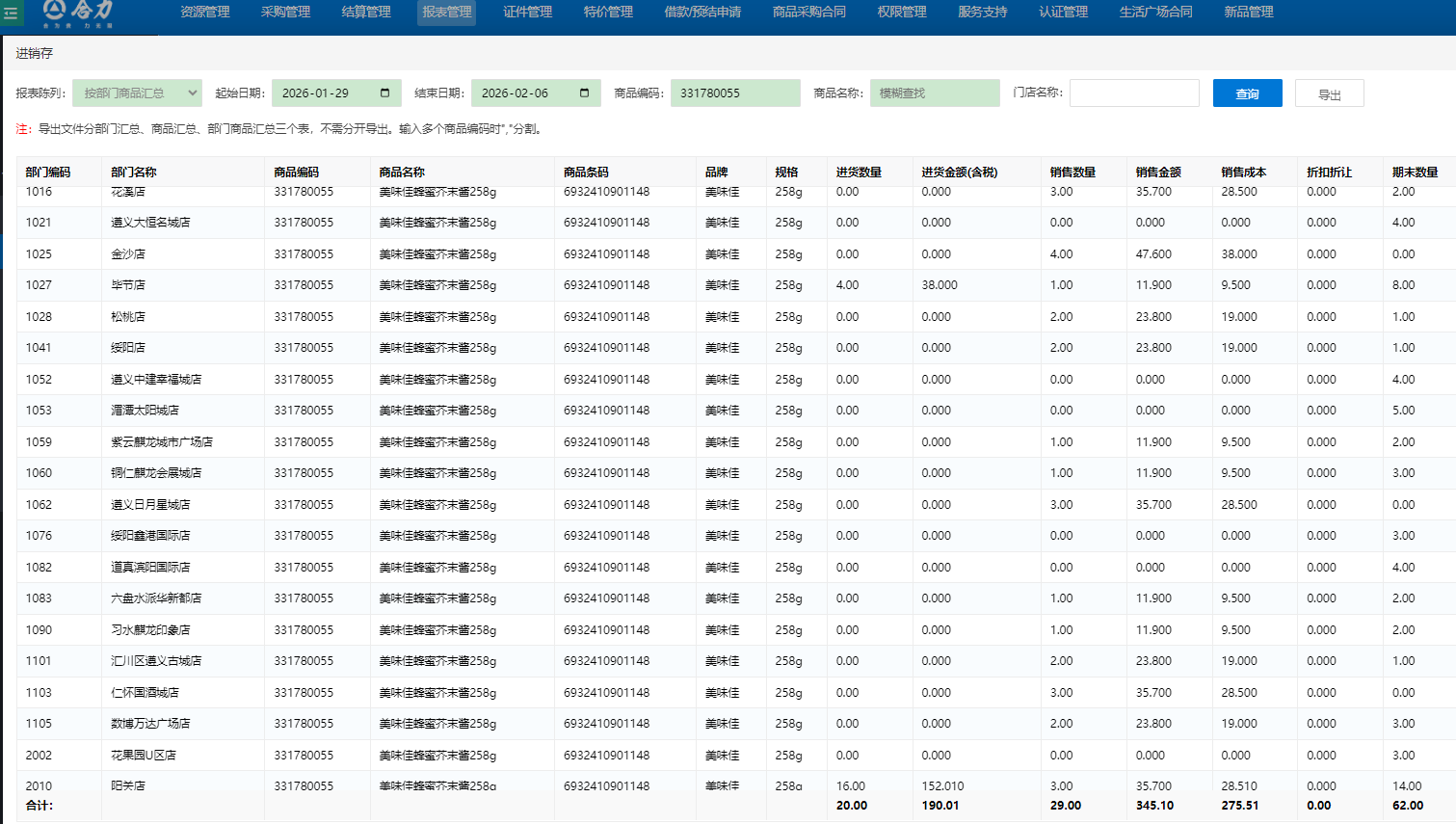Open the 资源管理 menu
The height and width of the screenshot is (824, 1456).
click(205, 13)
